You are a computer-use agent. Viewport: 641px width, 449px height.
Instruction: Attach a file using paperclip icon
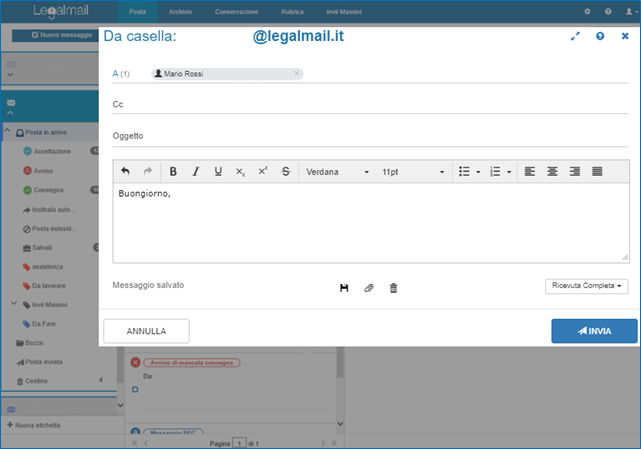[368, 288]
